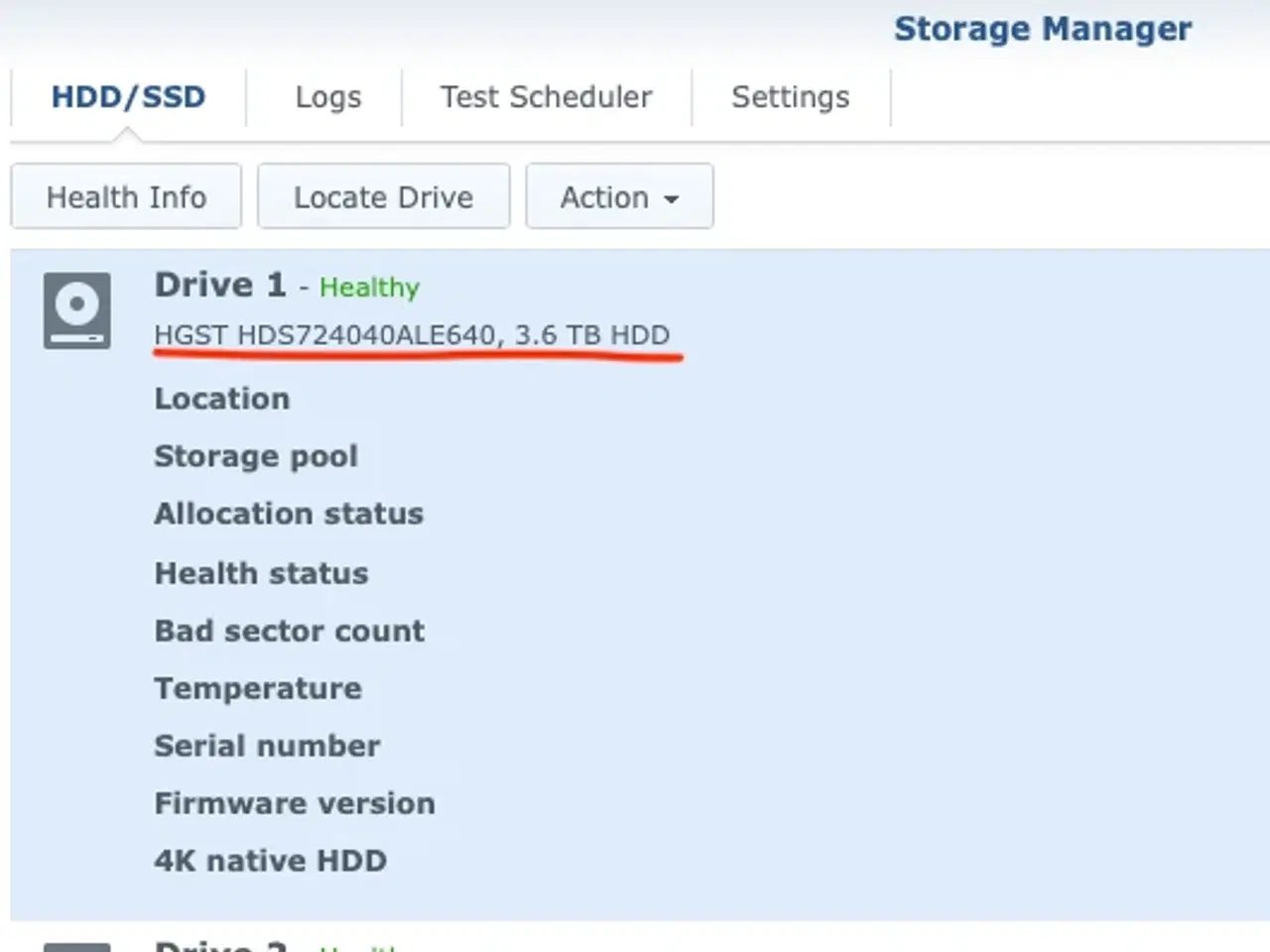1270x952 pixels.
Task: Select the Health Info button
Action: click(x=126, y=196)
